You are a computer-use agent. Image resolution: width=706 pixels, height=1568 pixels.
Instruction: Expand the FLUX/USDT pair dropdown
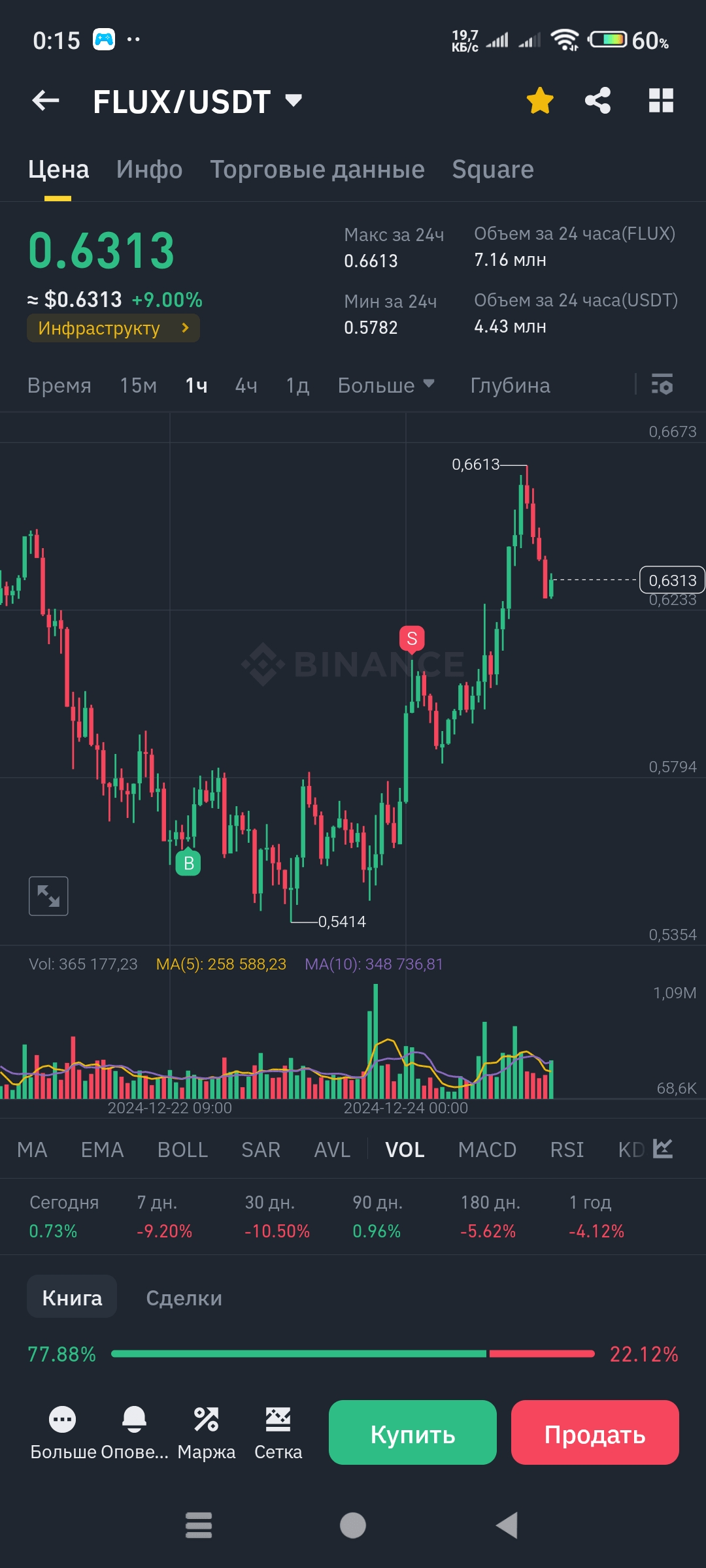[x=294, y=101]
